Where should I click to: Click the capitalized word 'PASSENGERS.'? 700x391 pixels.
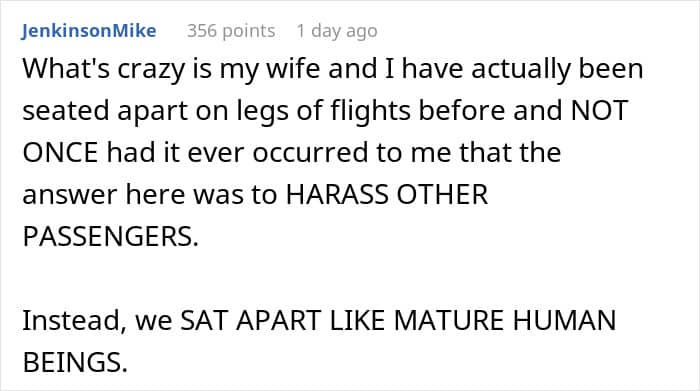pos(110,236)
